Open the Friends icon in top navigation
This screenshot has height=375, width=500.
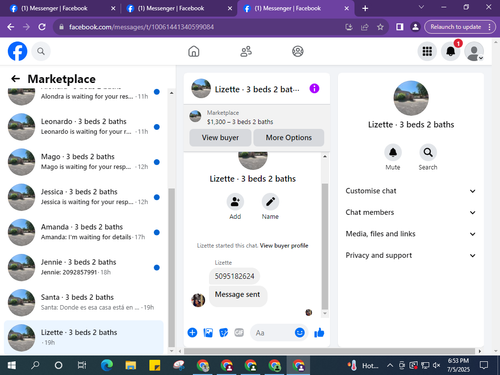[246, 51]
